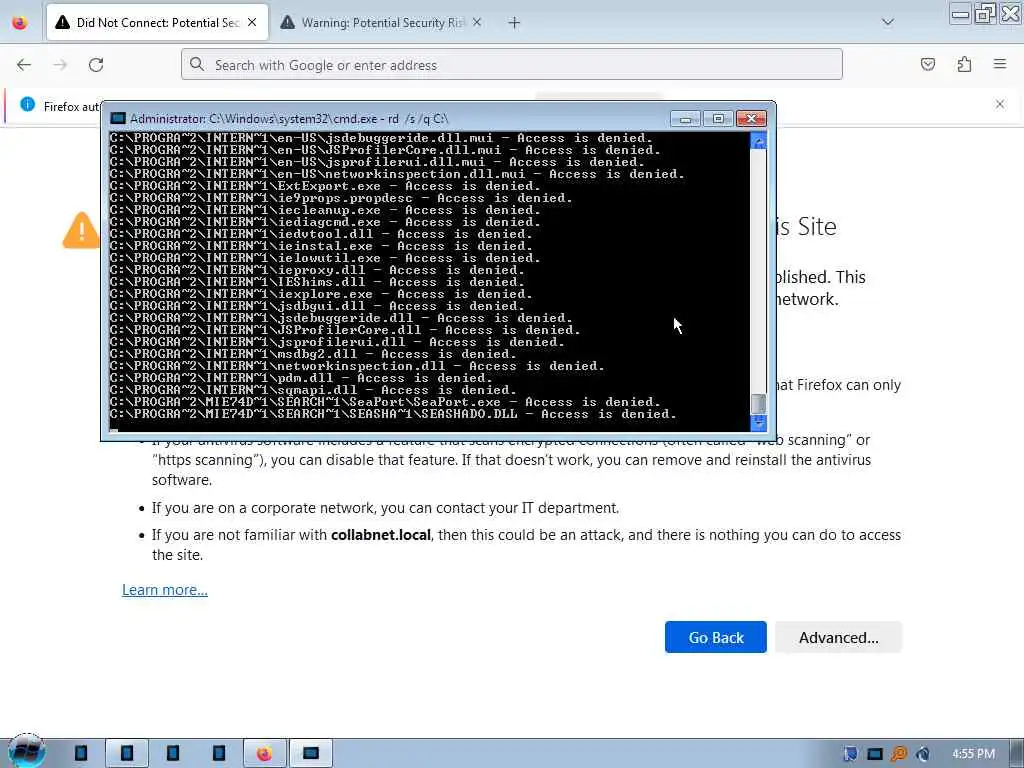This screenshot has height=768, width=1024.
Task: Click the orange magnifier tray icon
Action: click(899, 754)
